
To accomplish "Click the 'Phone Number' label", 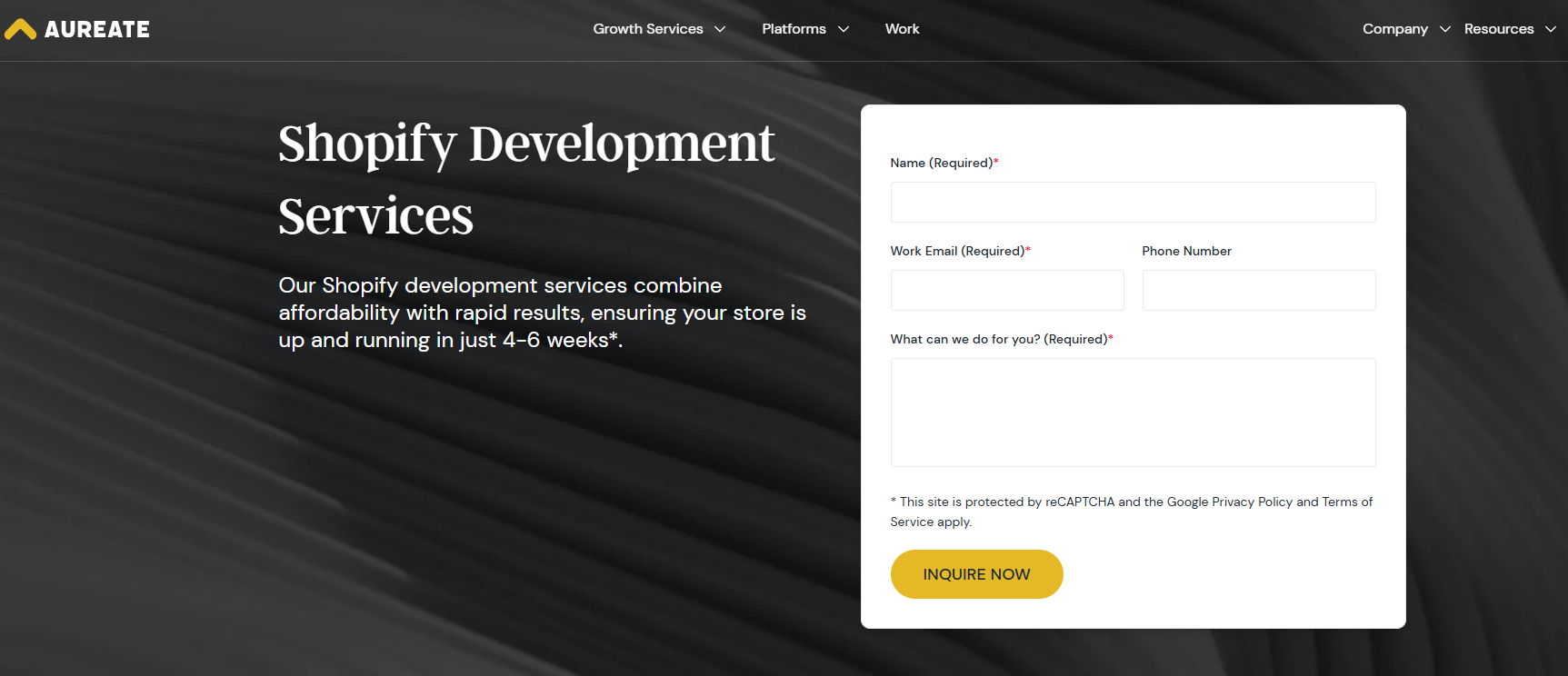I will (x=1187, y=251).
